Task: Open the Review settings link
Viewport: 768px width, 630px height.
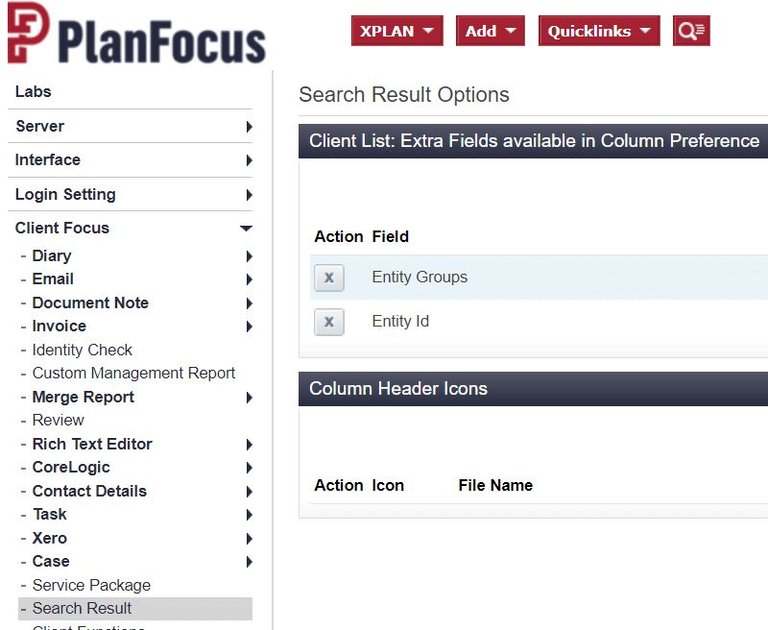Action: pyautogui.click(x=58, y=420)
